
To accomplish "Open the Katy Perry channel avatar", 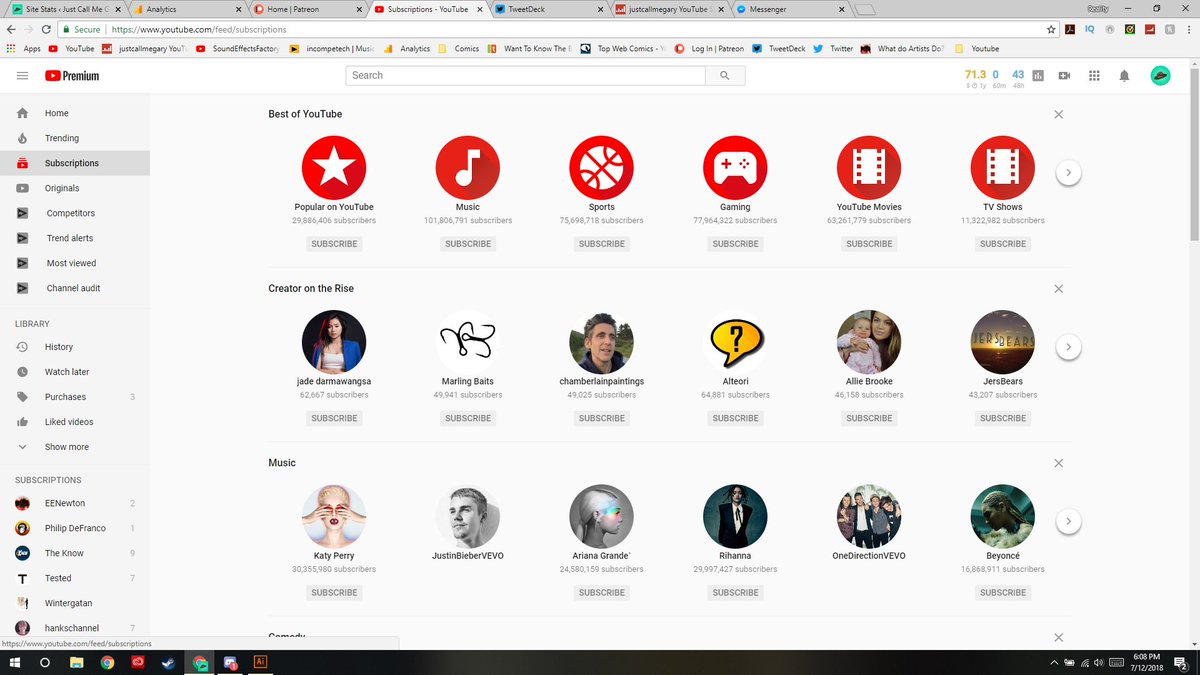I will [x=334, y=516].
